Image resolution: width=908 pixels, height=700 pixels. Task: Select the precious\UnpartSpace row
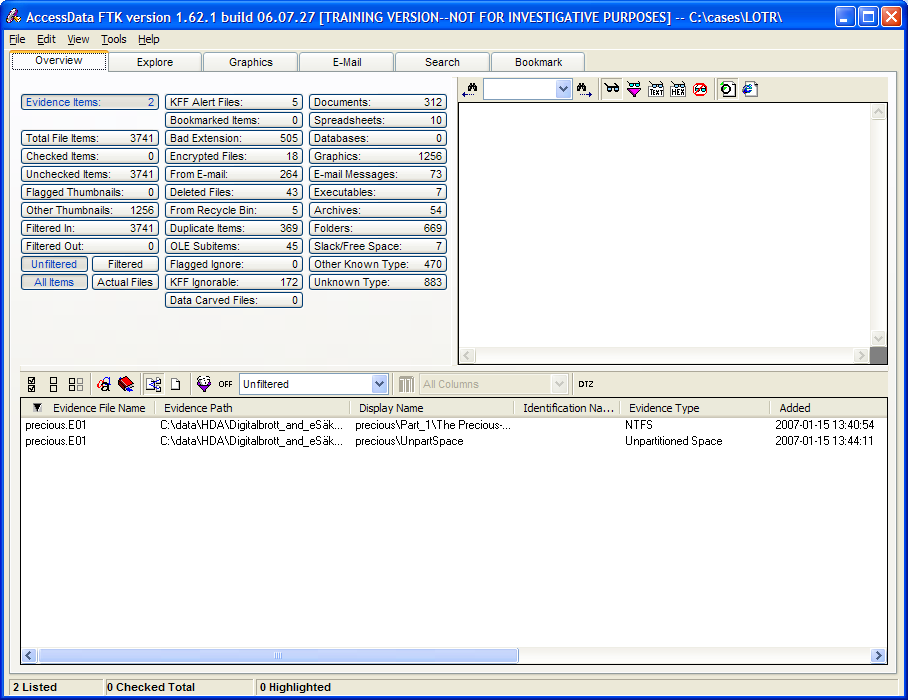coord(453,441)
